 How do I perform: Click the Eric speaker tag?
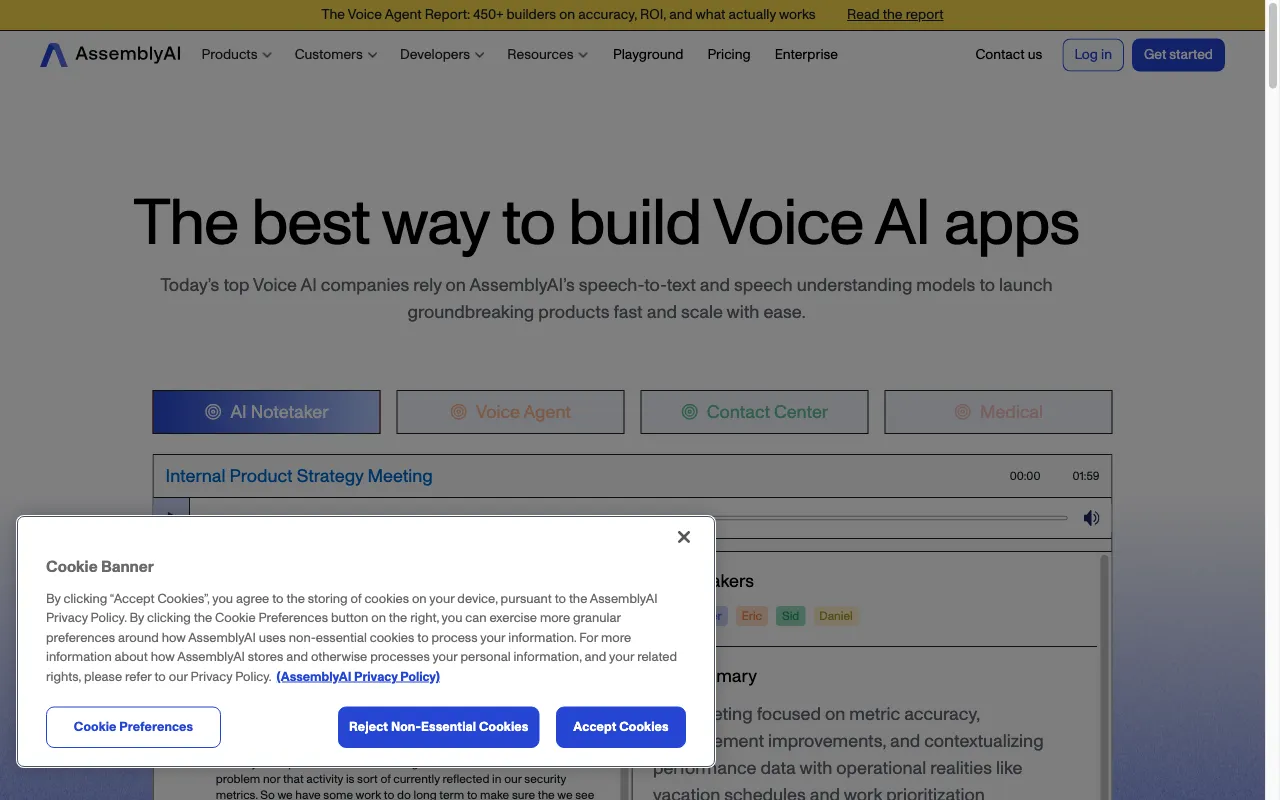pyautogui.click(x=752, y=616)
